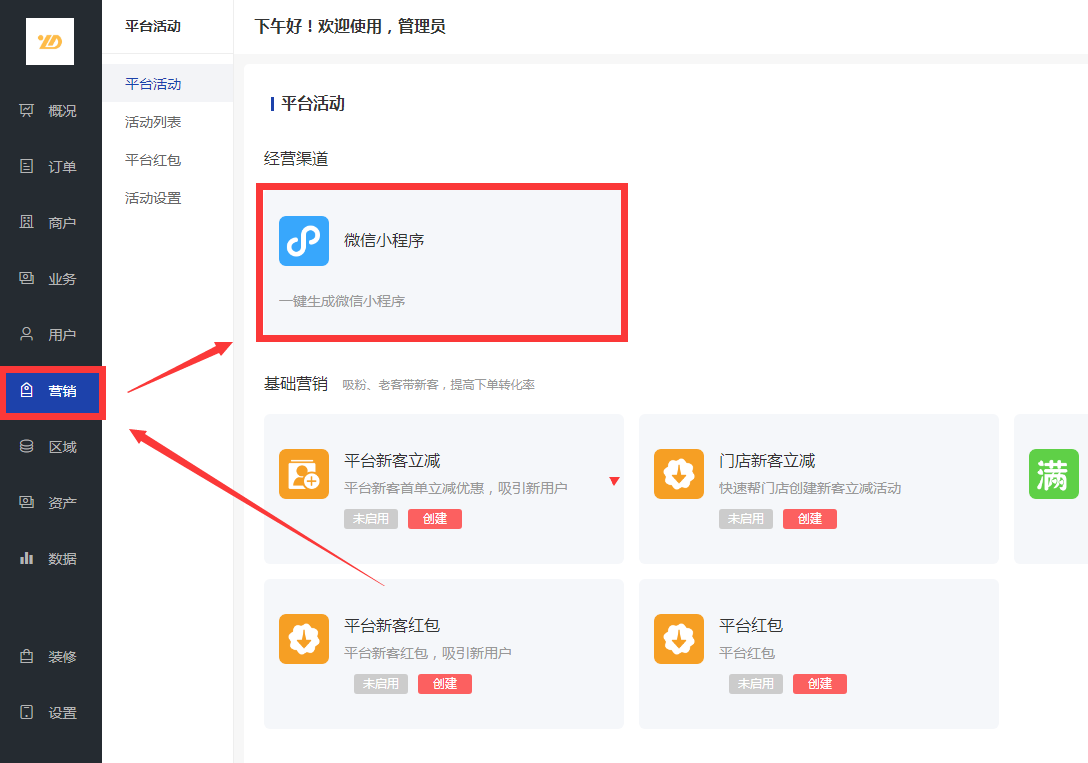Open the 数据 data chart icon
The width and height of the screenshot is (1088, 763).
26,558
